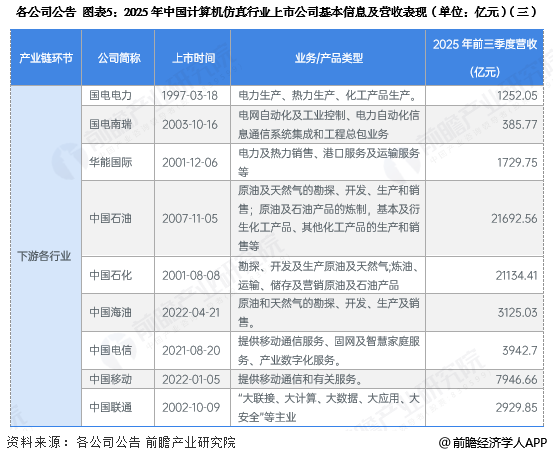Viewport: 553px width, 454px height.
Task: Click the 产业链环节 column header
Action: [x=46, y=58]
